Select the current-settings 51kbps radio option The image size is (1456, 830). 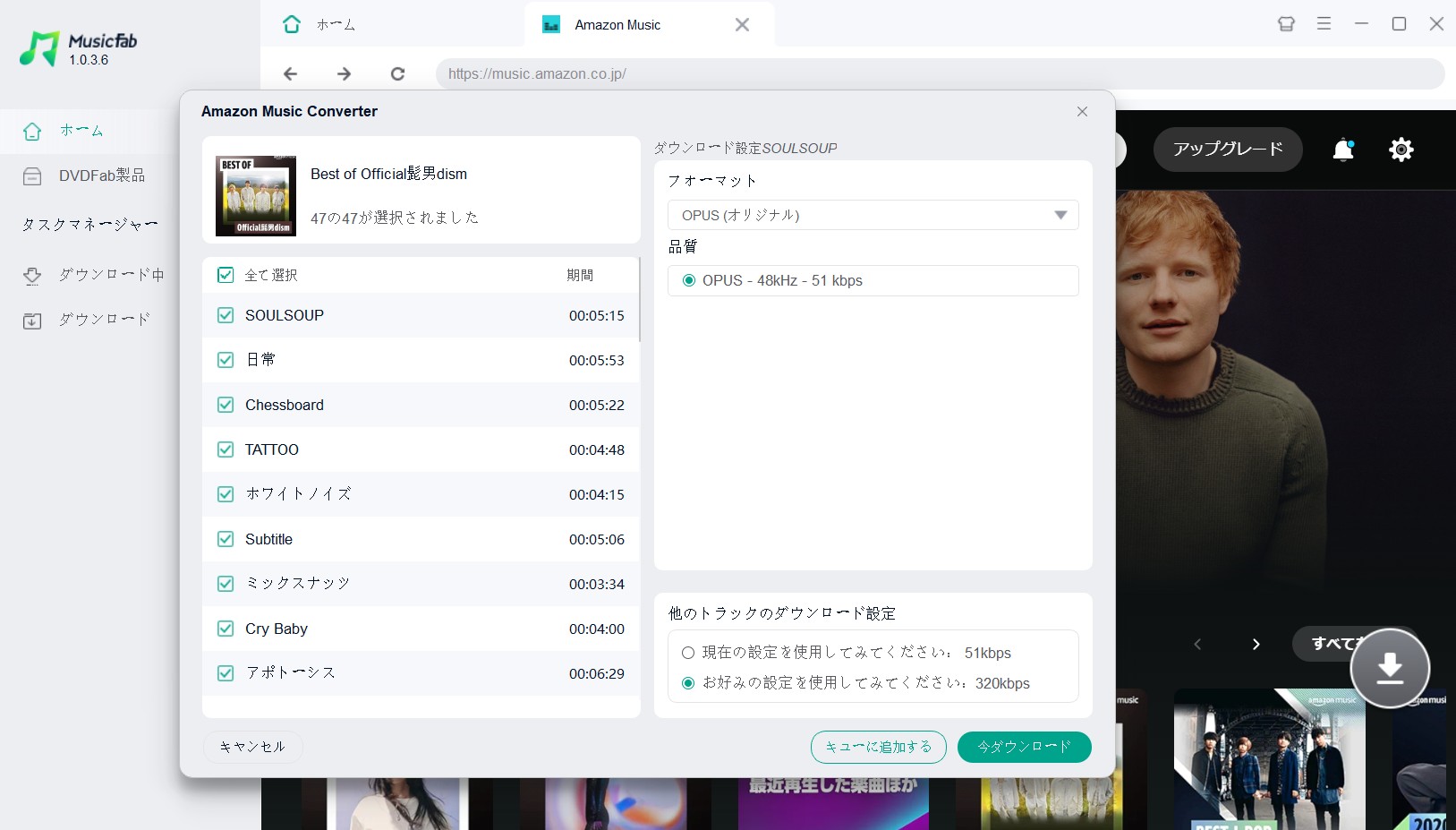pyautogui.click(x=688, y=653)
